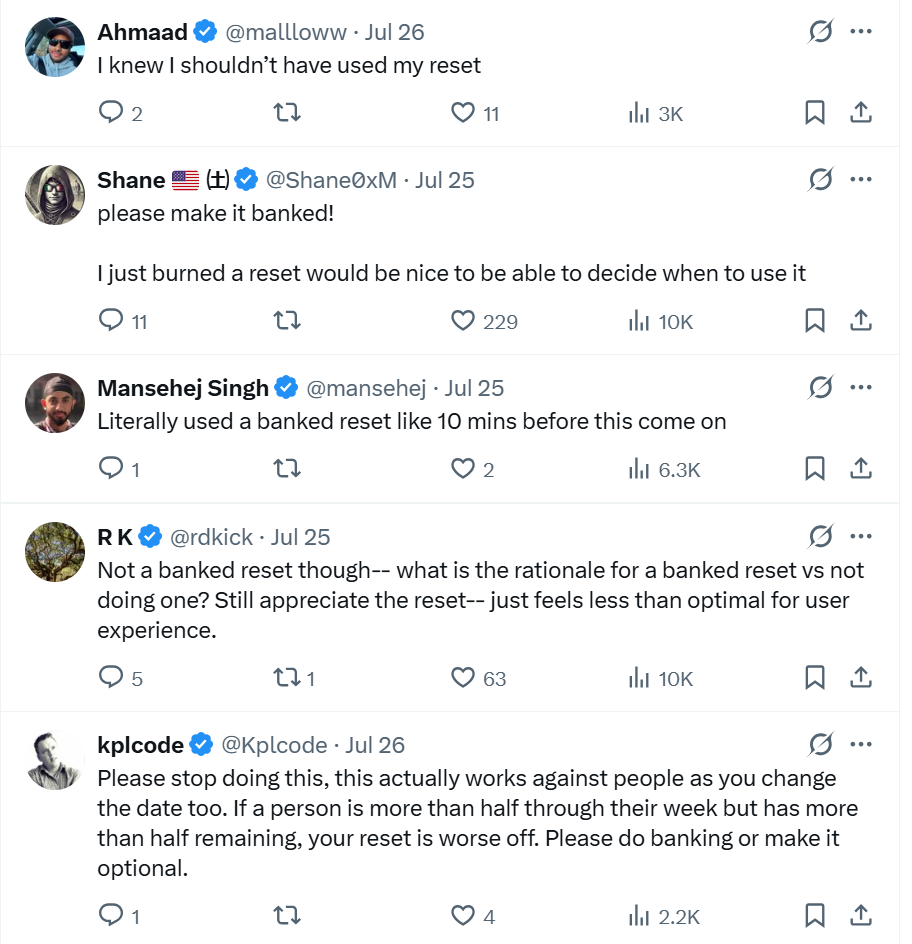The image size is (912, 944).
Task: View analytics of Ahmaad's 3K views
Action: pos(656,113)
